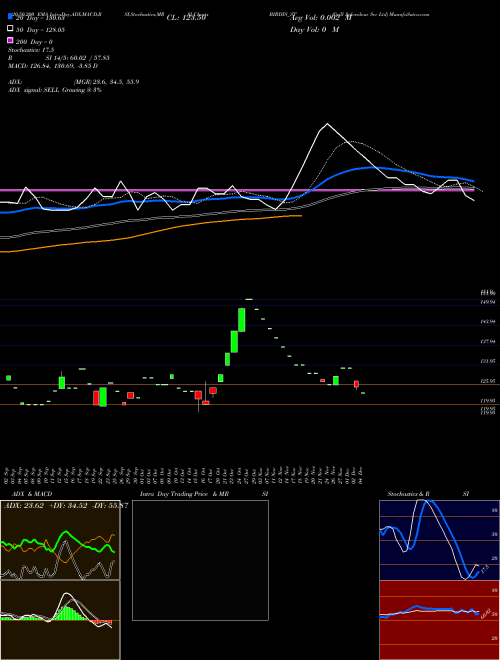The width and height of the screenshot is (500, 660).
Task: Click the 'Intra Day Trading Price & MR' title
Action: [184, 494]
